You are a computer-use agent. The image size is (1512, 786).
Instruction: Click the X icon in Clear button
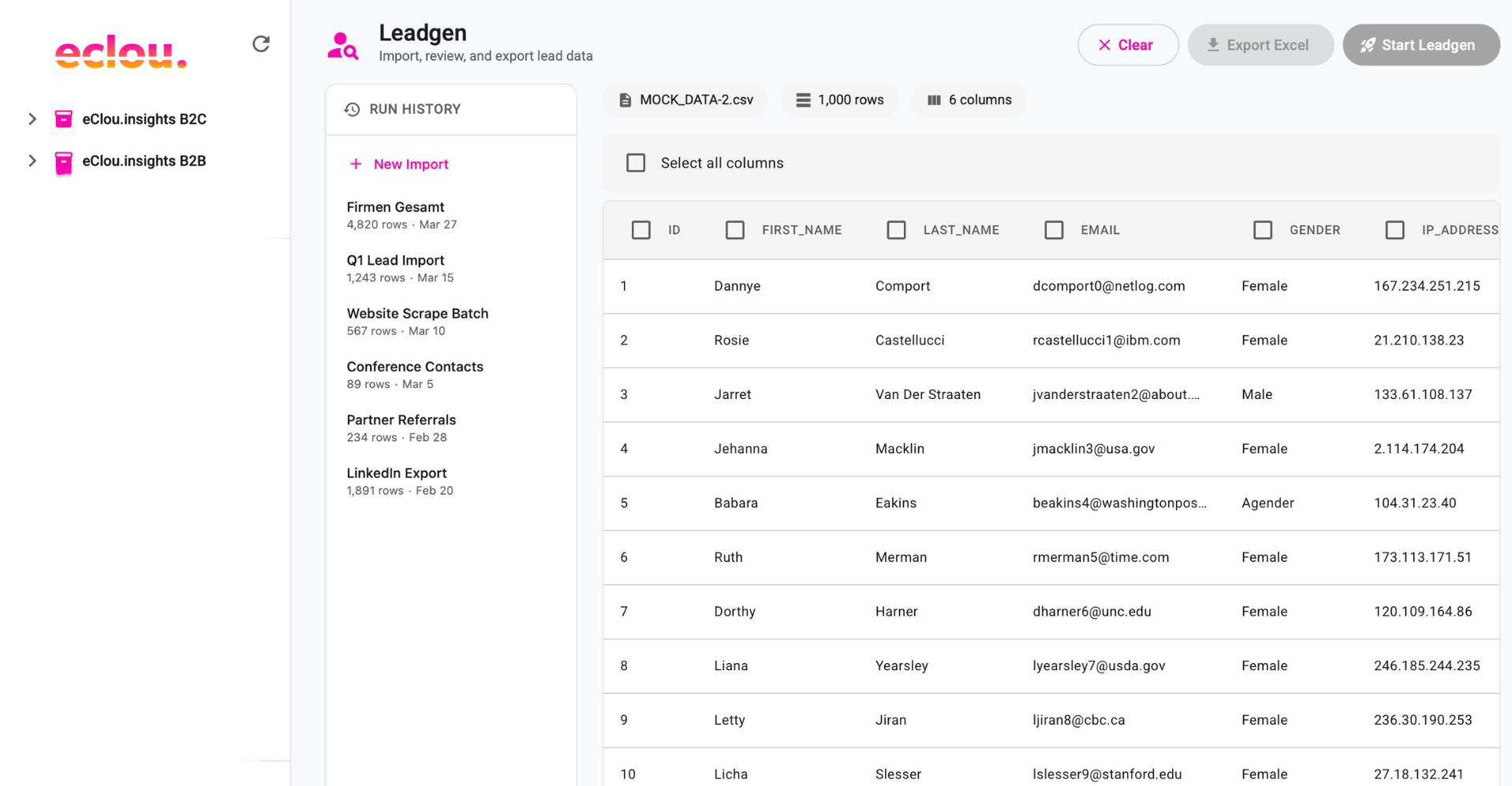pyautogui.click(x=1104, y=45)
